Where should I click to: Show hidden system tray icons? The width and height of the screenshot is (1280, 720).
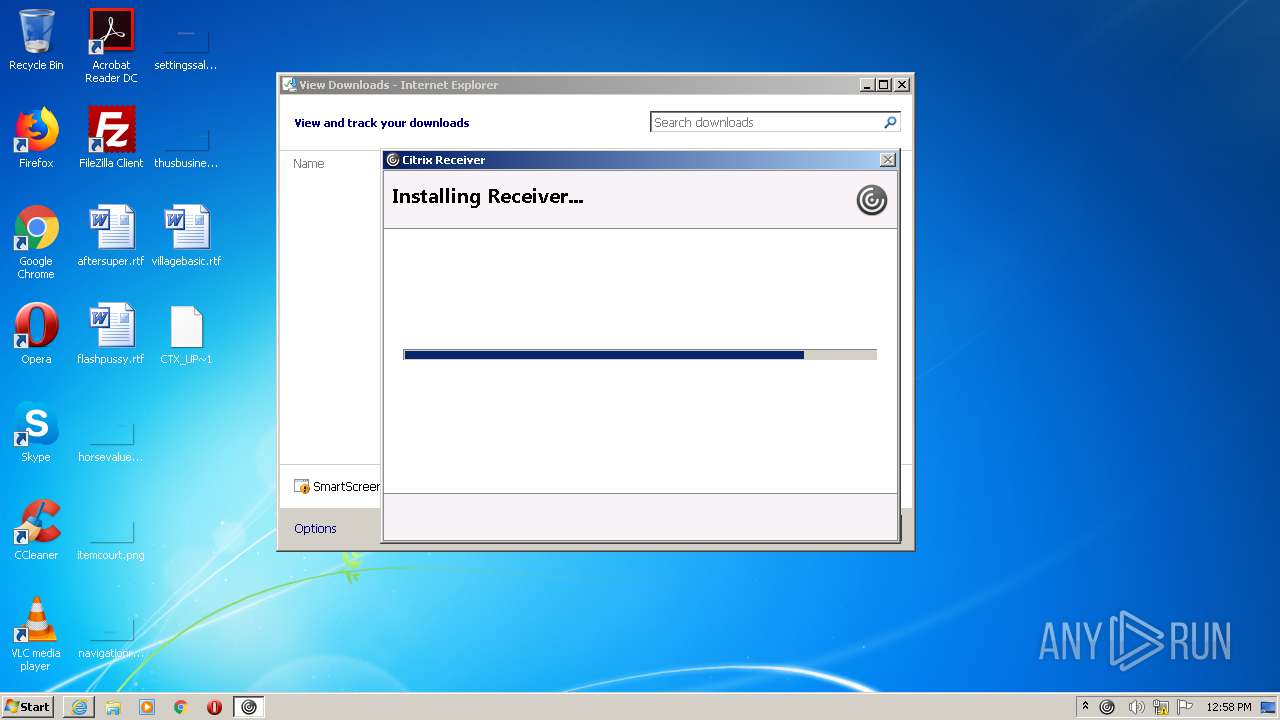[1086, 707]
